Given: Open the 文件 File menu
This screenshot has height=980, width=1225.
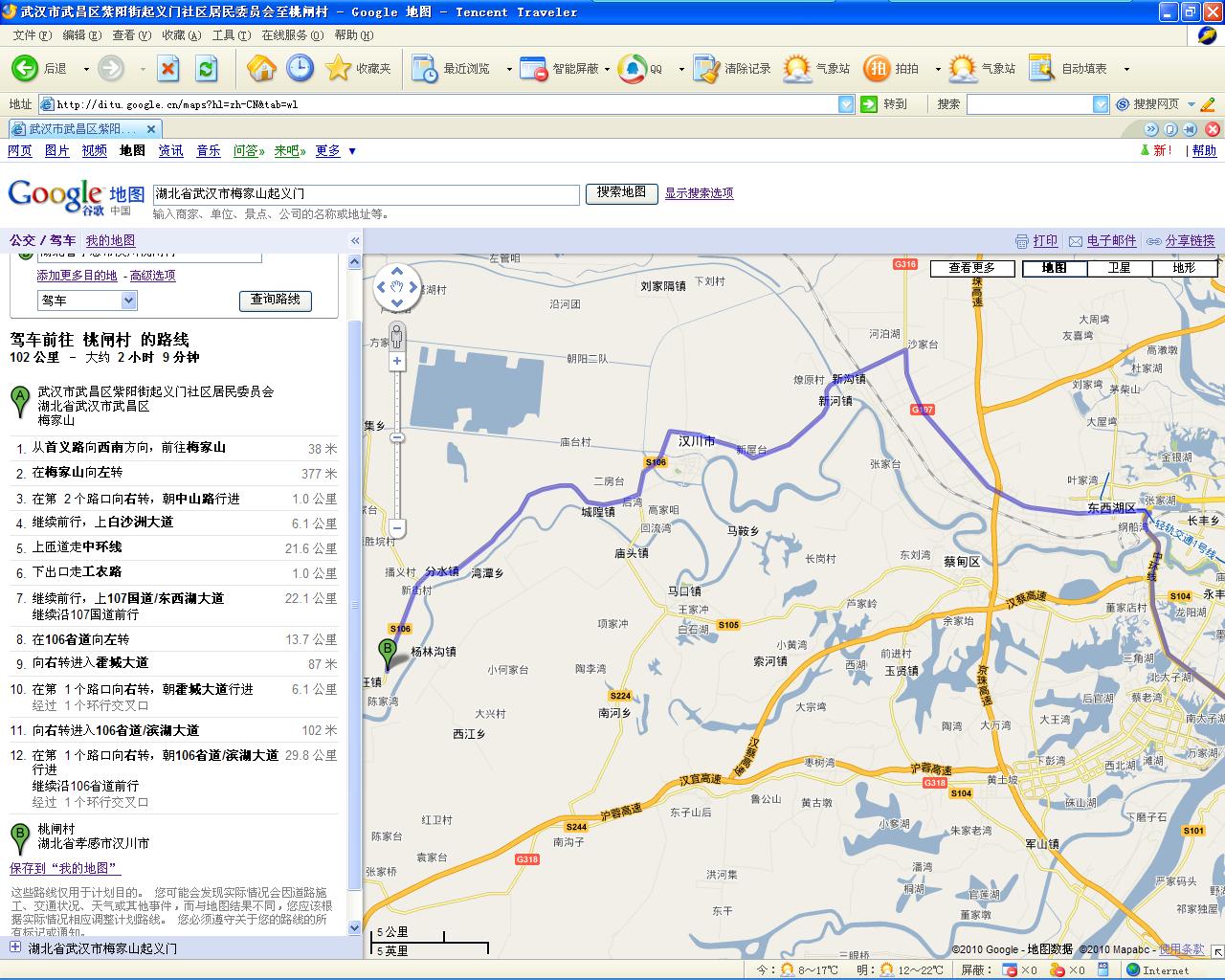Looking at the screenshot, I should click(x=32, y=35).
